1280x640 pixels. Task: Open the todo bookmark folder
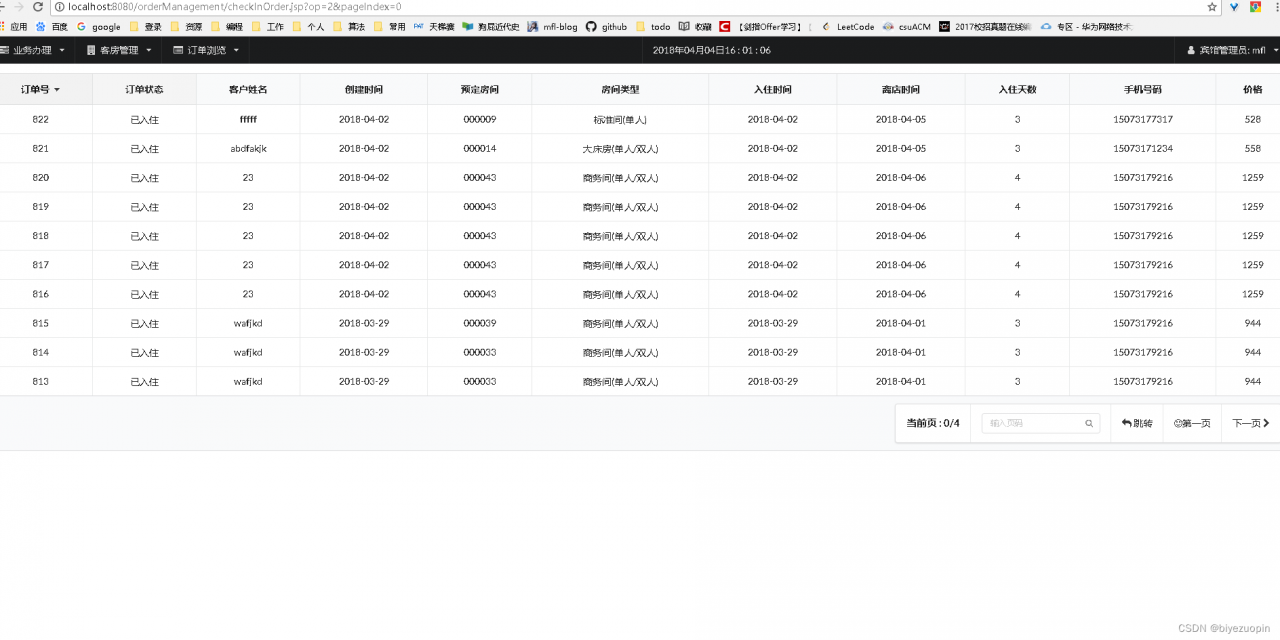tap(653, 27)
